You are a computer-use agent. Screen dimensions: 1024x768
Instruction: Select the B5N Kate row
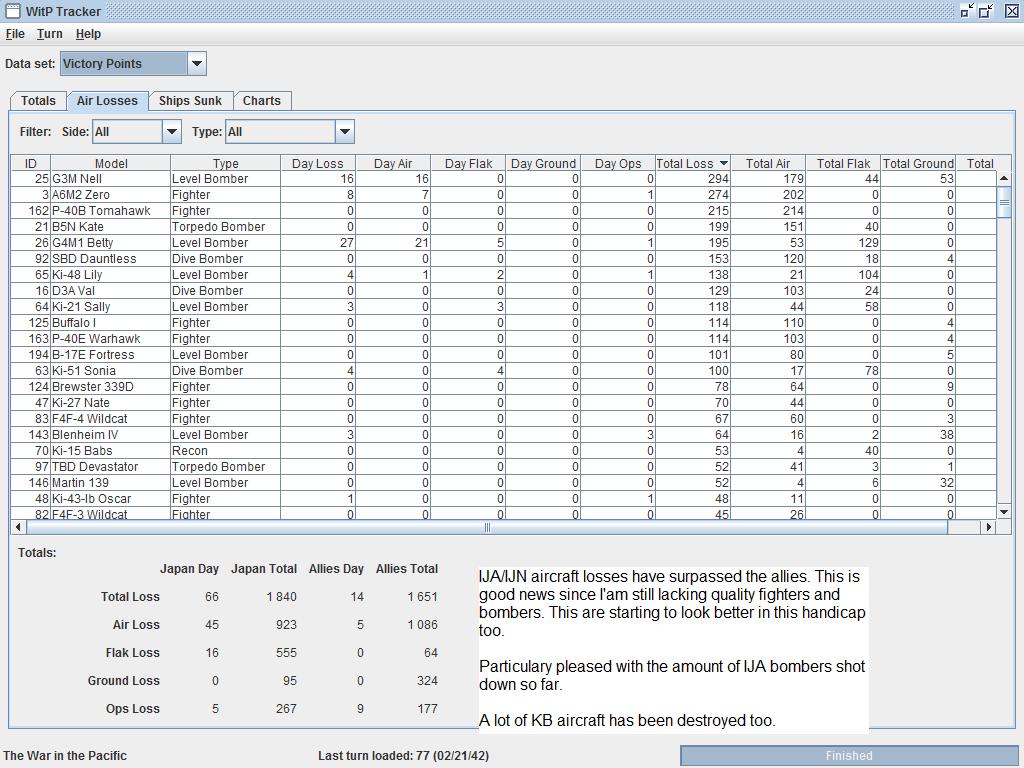504,227
